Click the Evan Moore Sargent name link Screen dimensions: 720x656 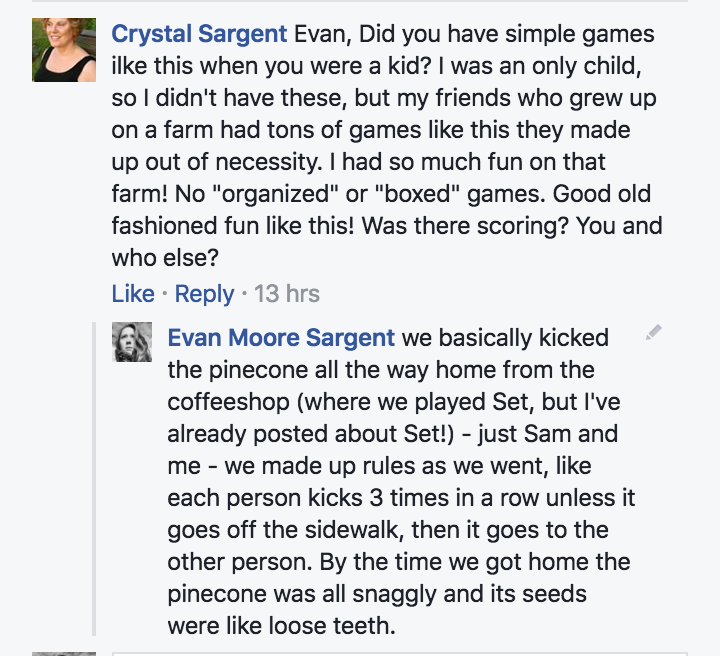(x=281, y=338)
